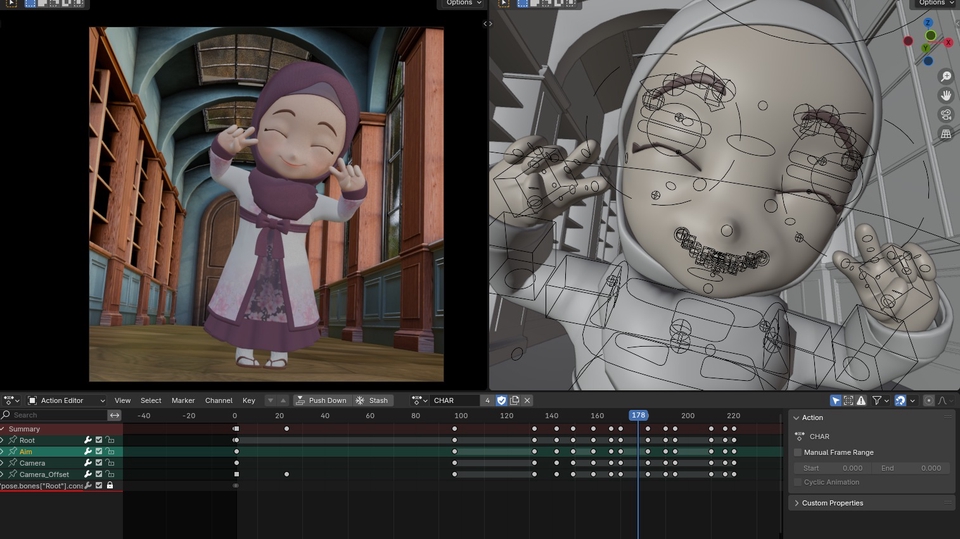Click the pan view hand icon
Image resolution: width=960 pixels, height=539 pixels.
945,95
